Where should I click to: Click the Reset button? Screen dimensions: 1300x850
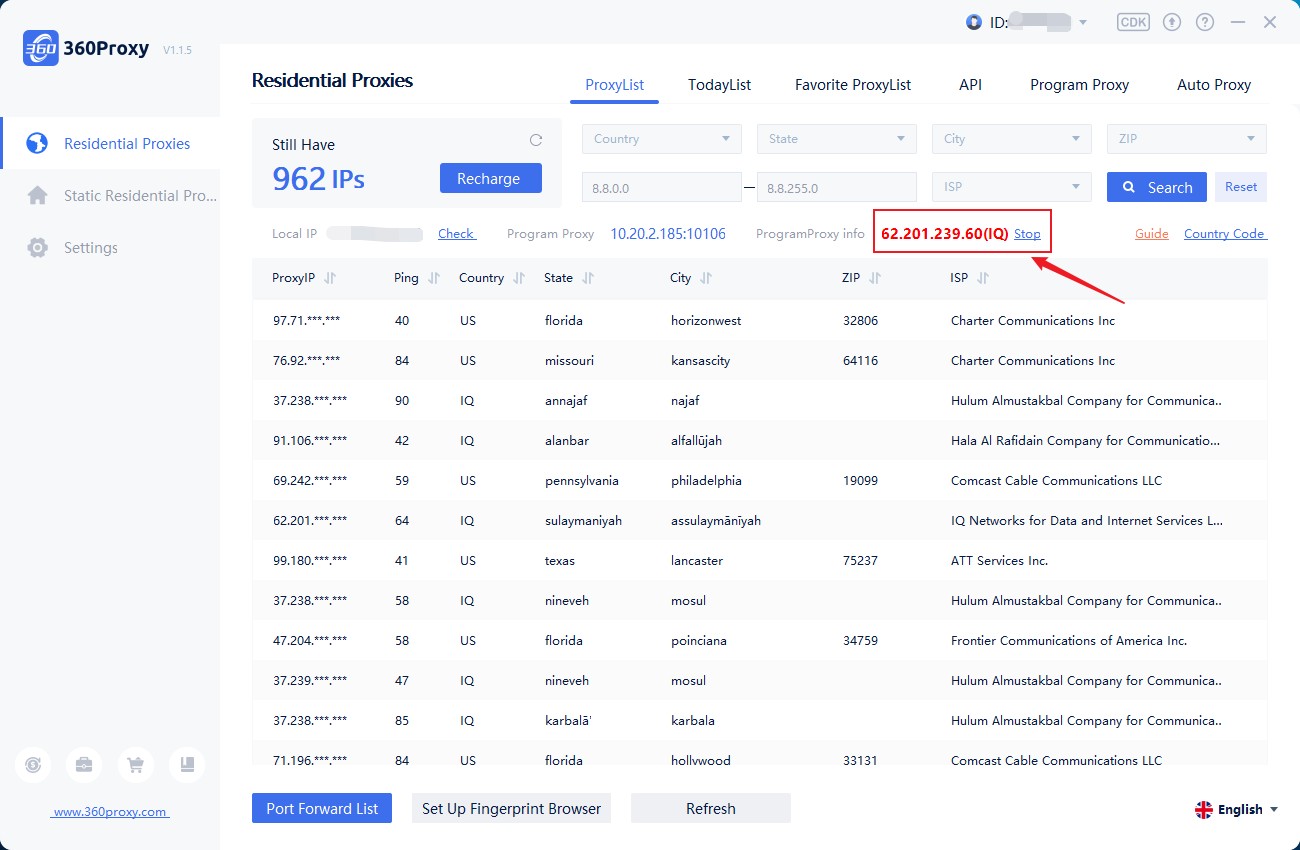tap(1241, 187)
